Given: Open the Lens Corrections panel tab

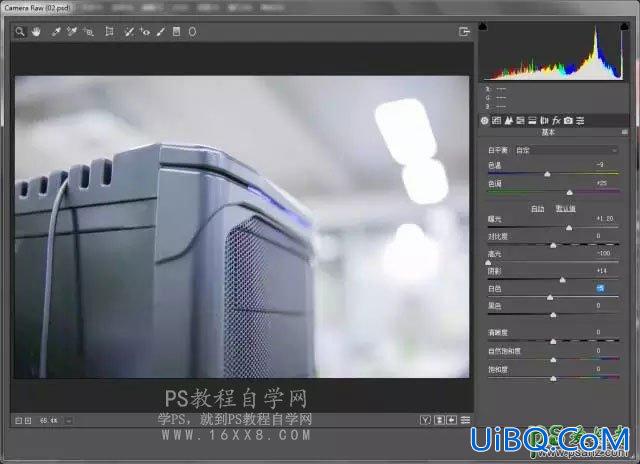Looking at the screenshot, I should [544, 121].
